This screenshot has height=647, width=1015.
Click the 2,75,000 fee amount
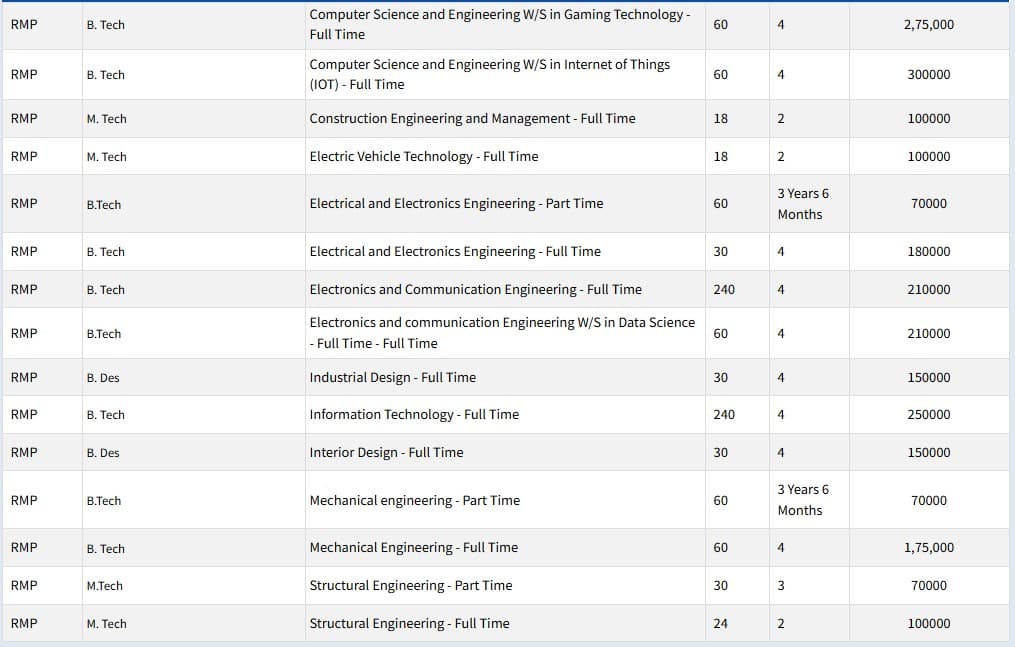(x=928, y=24)
